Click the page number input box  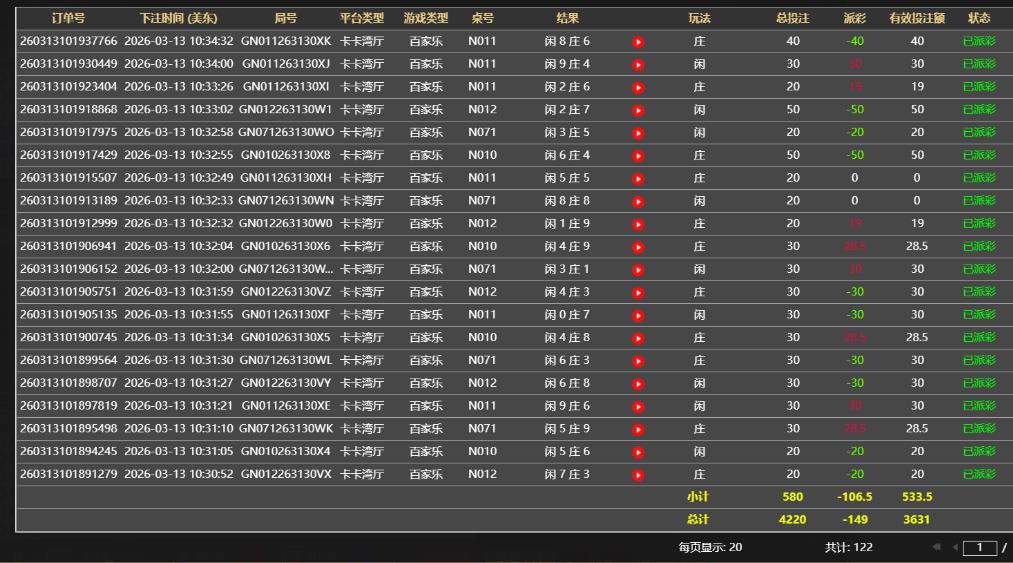(x=980, y=547)
